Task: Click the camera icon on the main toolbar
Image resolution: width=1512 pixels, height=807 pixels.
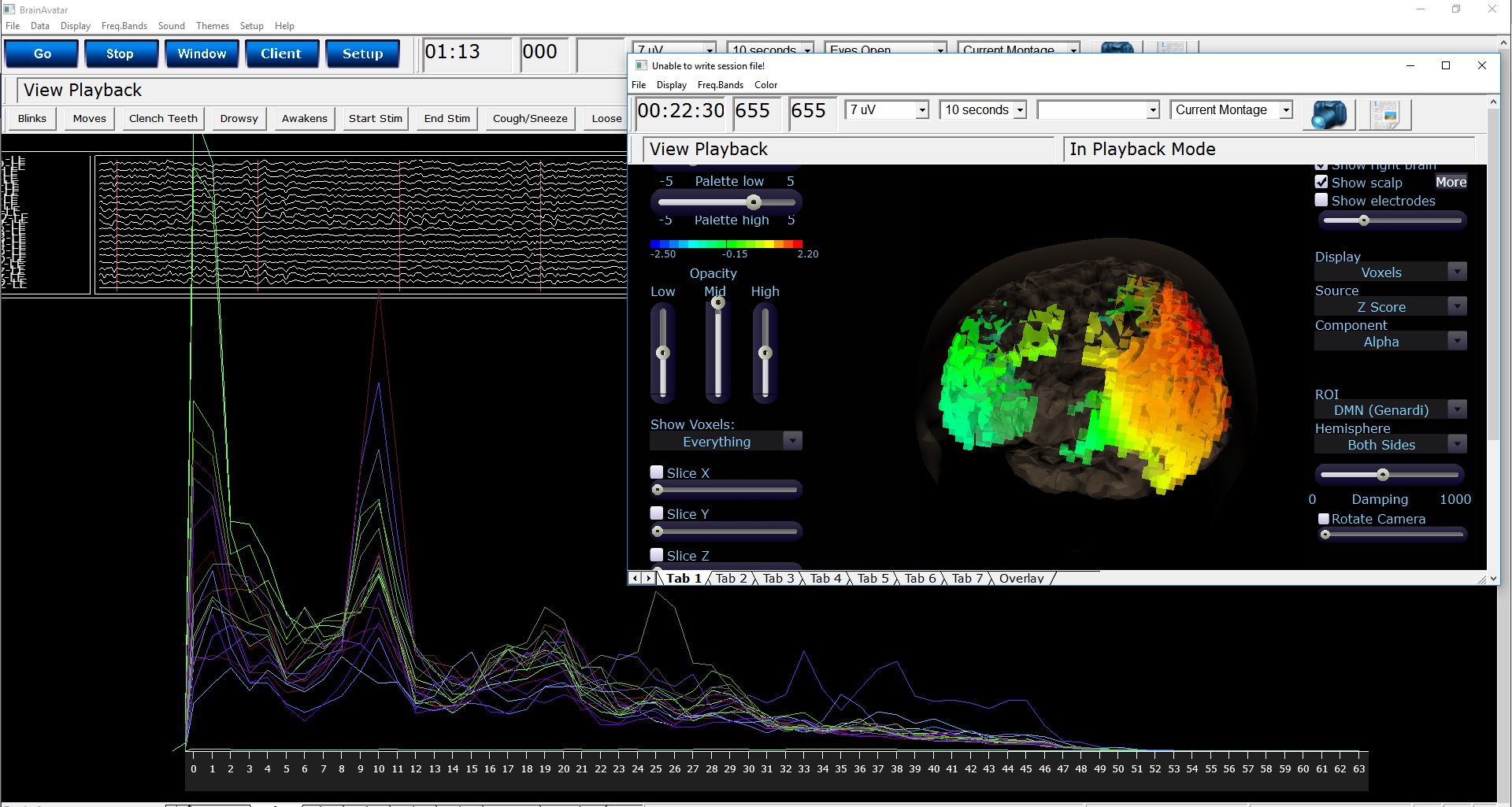Action: point(1117,47)
